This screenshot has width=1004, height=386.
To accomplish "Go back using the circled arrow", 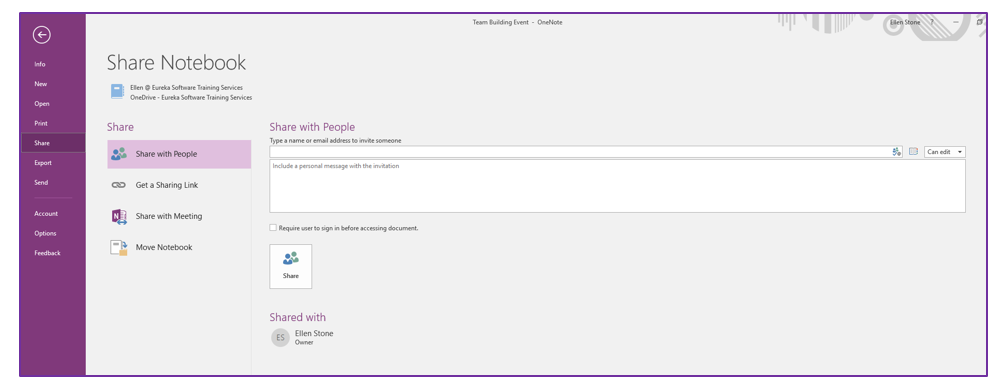I will click(x=42, y=35).
